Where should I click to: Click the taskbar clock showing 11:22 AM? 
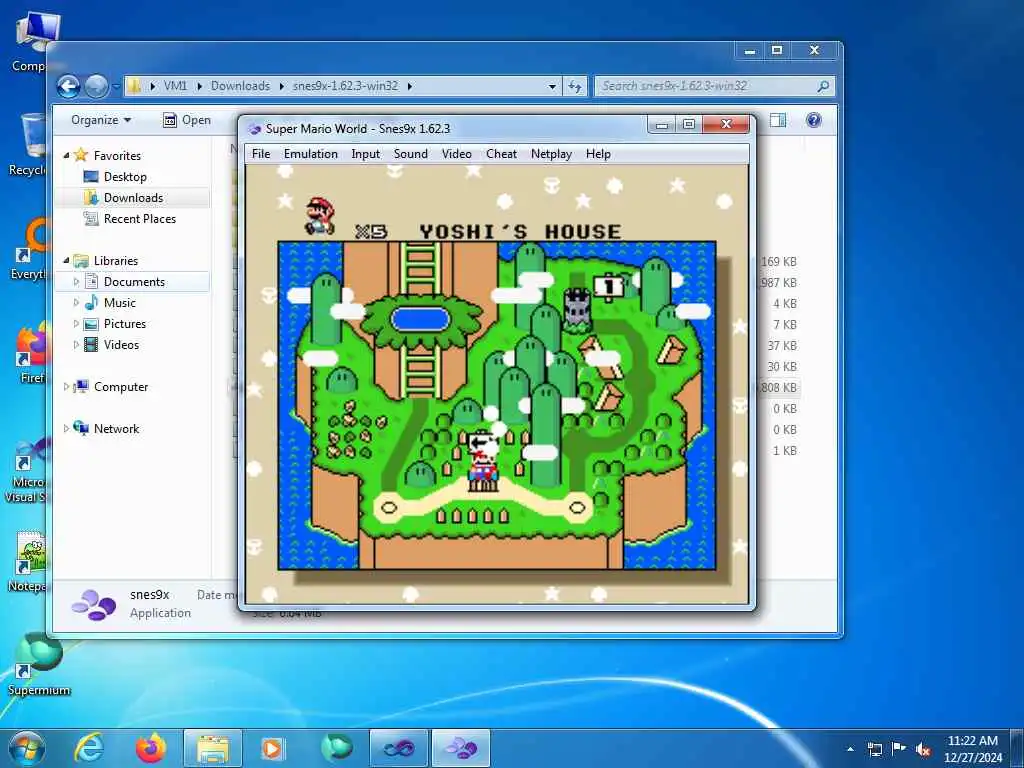972,749
